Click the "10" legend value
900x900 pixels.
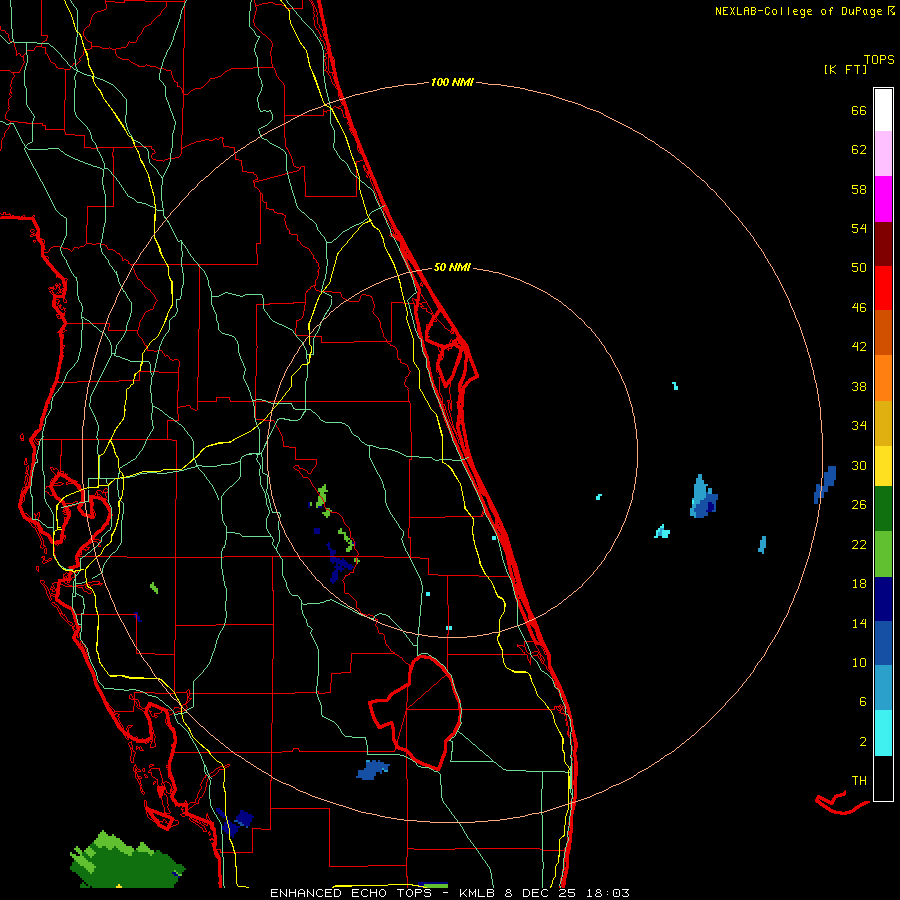tap(859, 663)
